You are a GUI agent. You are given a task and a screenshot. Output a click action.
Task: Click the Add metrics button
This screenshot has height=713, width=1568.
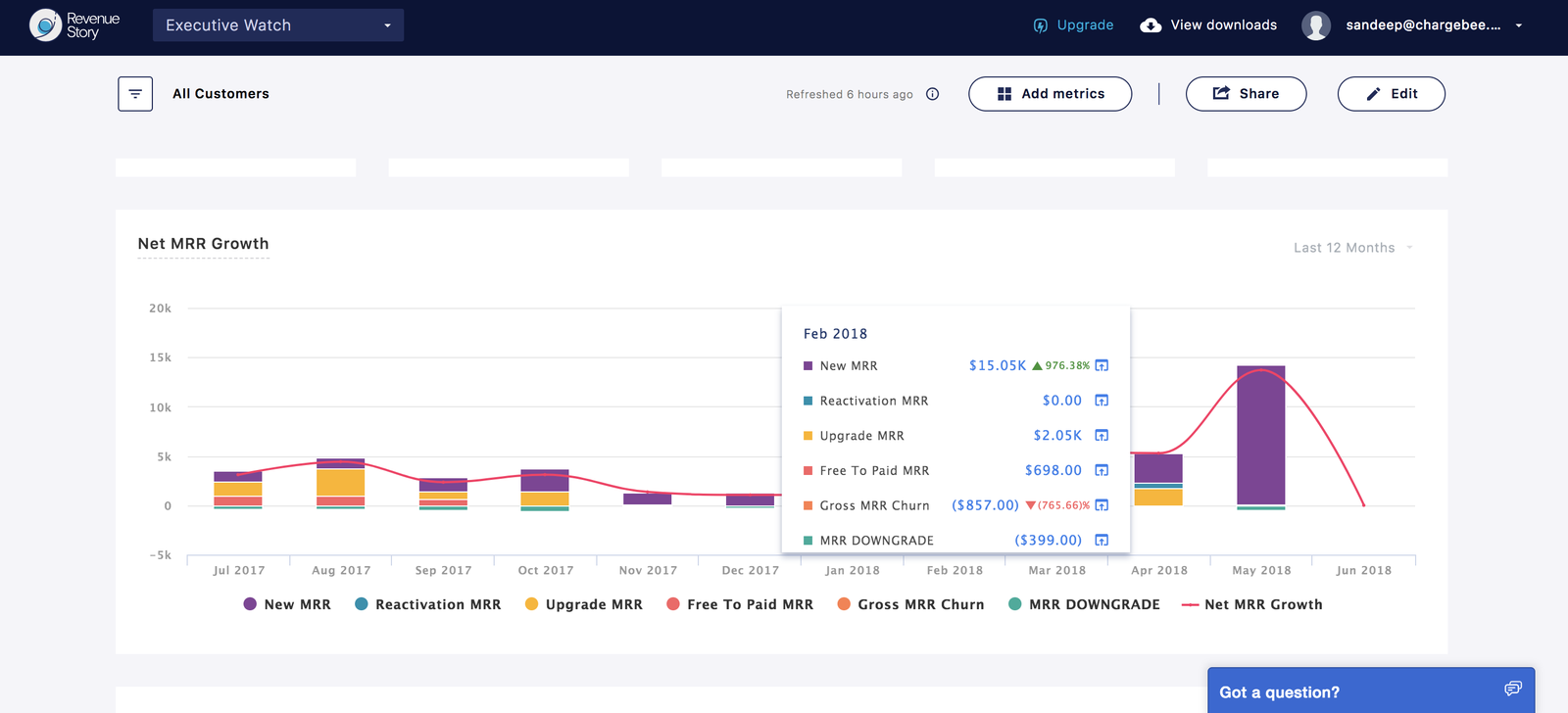click(x=1050, y=94)
